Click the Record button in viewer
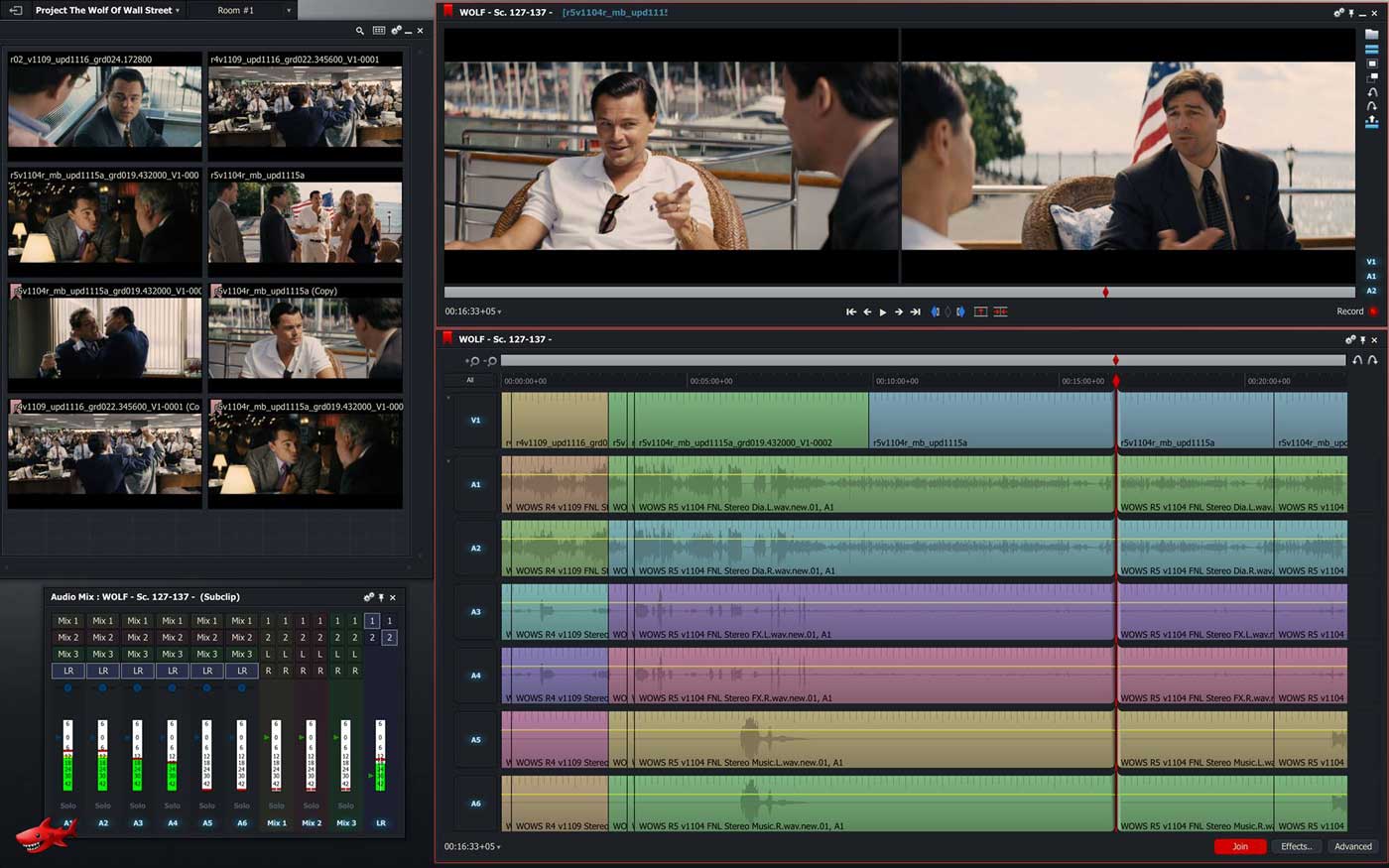The image size is (1389, 868). 1356,311
